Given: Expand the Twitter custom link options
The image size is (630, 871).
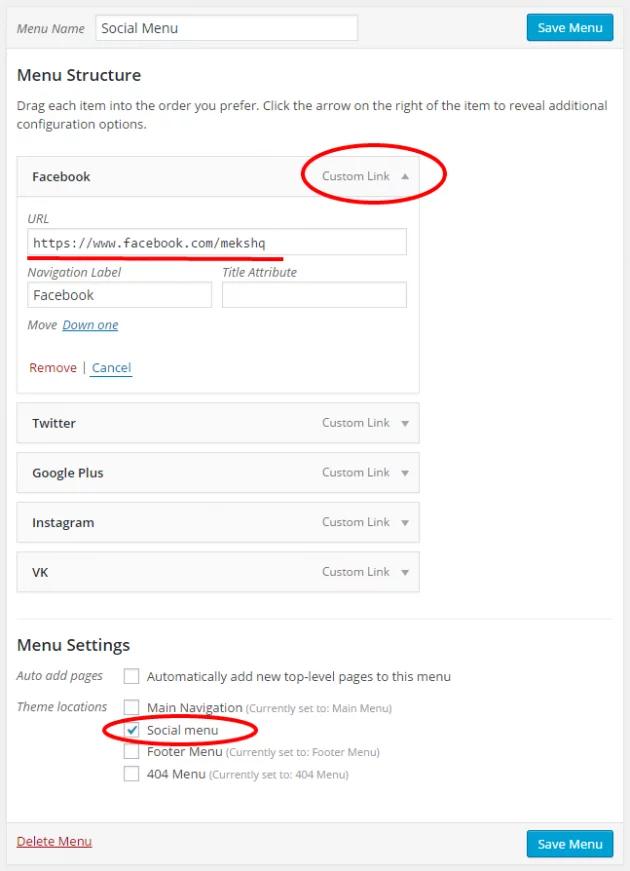Looking at the screenshot, I should (x=405, y=423).
